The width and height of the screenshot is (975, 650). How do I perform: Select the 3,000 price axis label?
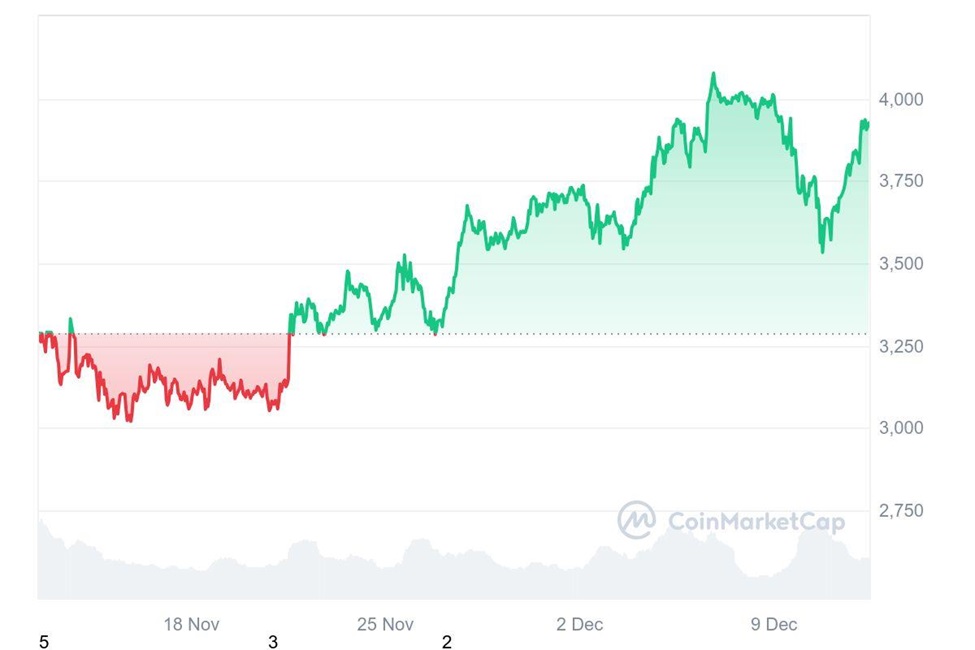pos(902,428)
